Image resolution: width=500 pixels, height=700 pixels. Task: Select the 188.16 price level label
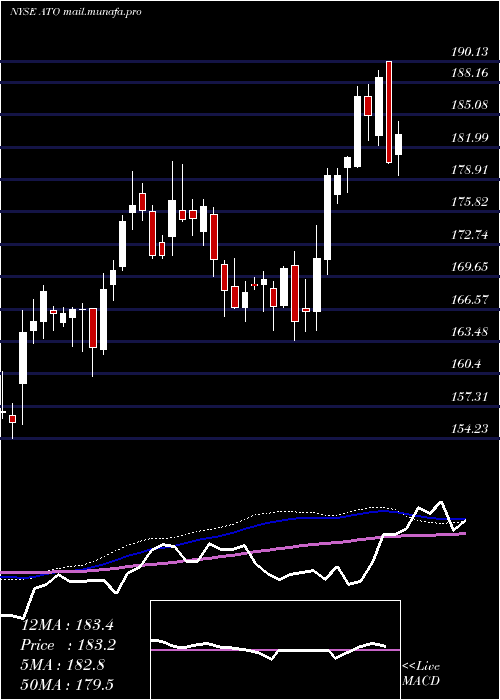(x=469, y=73)
